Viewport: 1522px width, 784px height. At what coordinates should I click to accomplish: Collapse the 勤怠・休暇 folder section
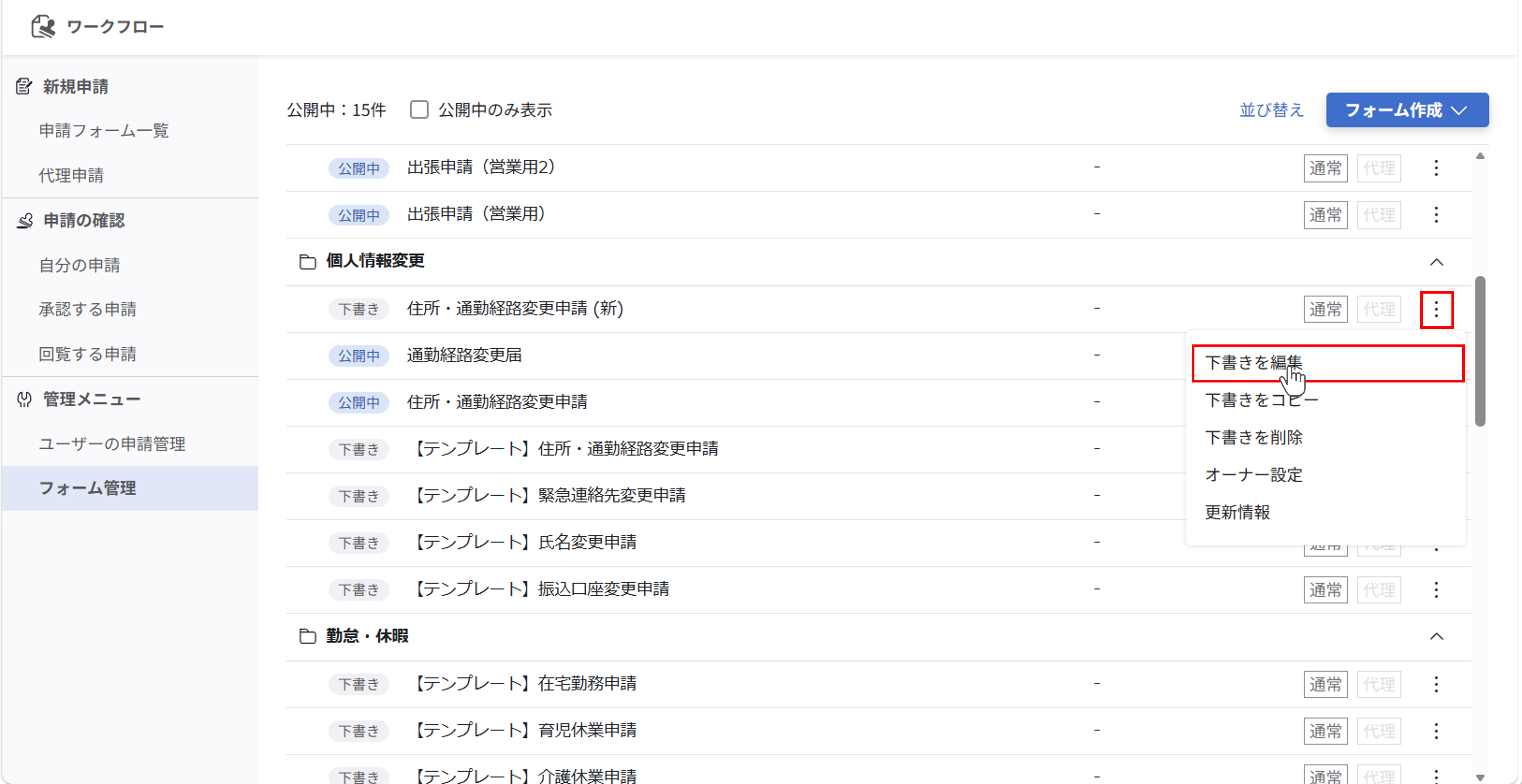click(x=1436, y=636)
